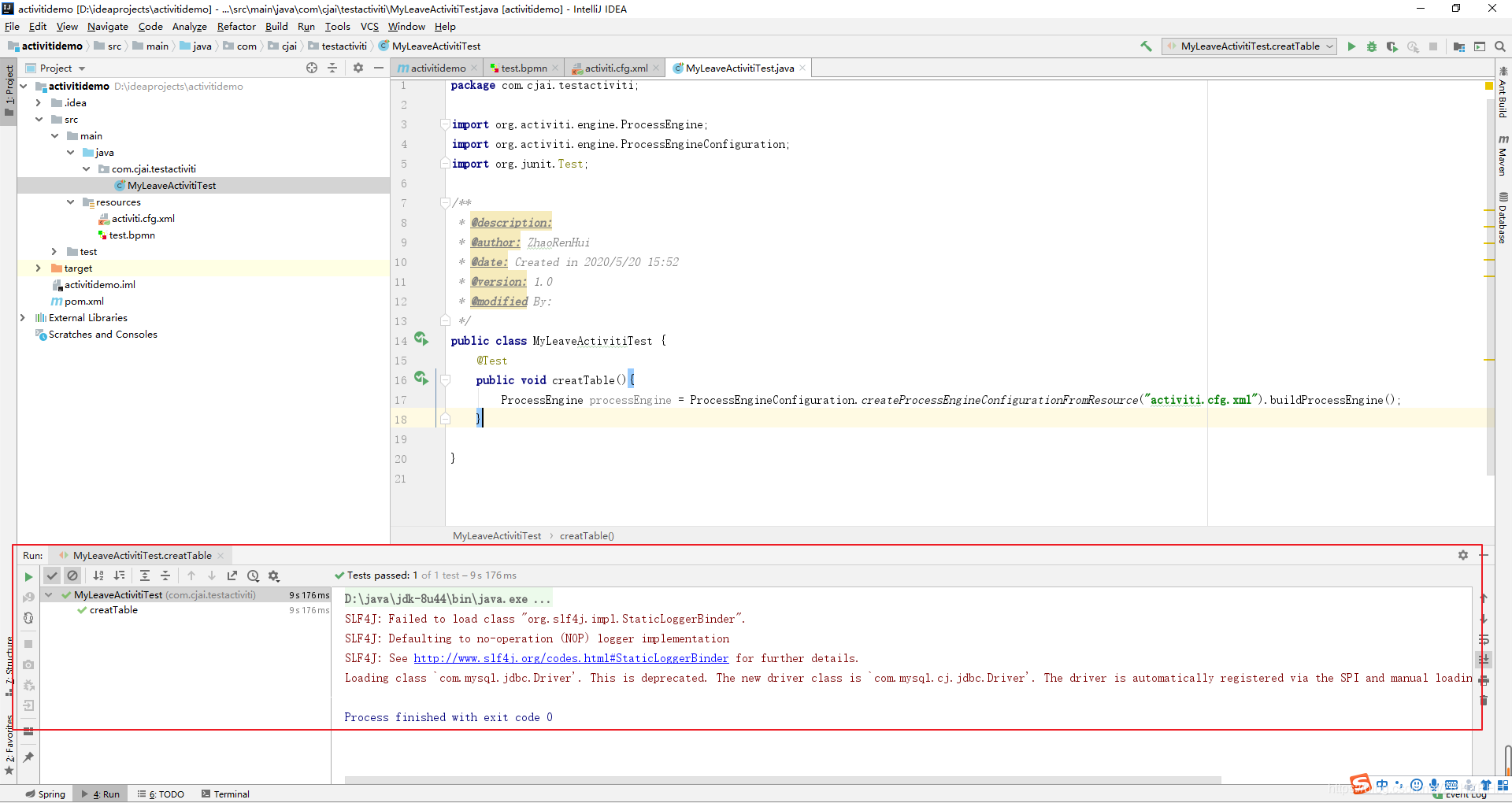Open the VCS menu
Image resolution: width=1512 pixels, height=803 pixels.
pyautogui.click(x=369, y=26)
